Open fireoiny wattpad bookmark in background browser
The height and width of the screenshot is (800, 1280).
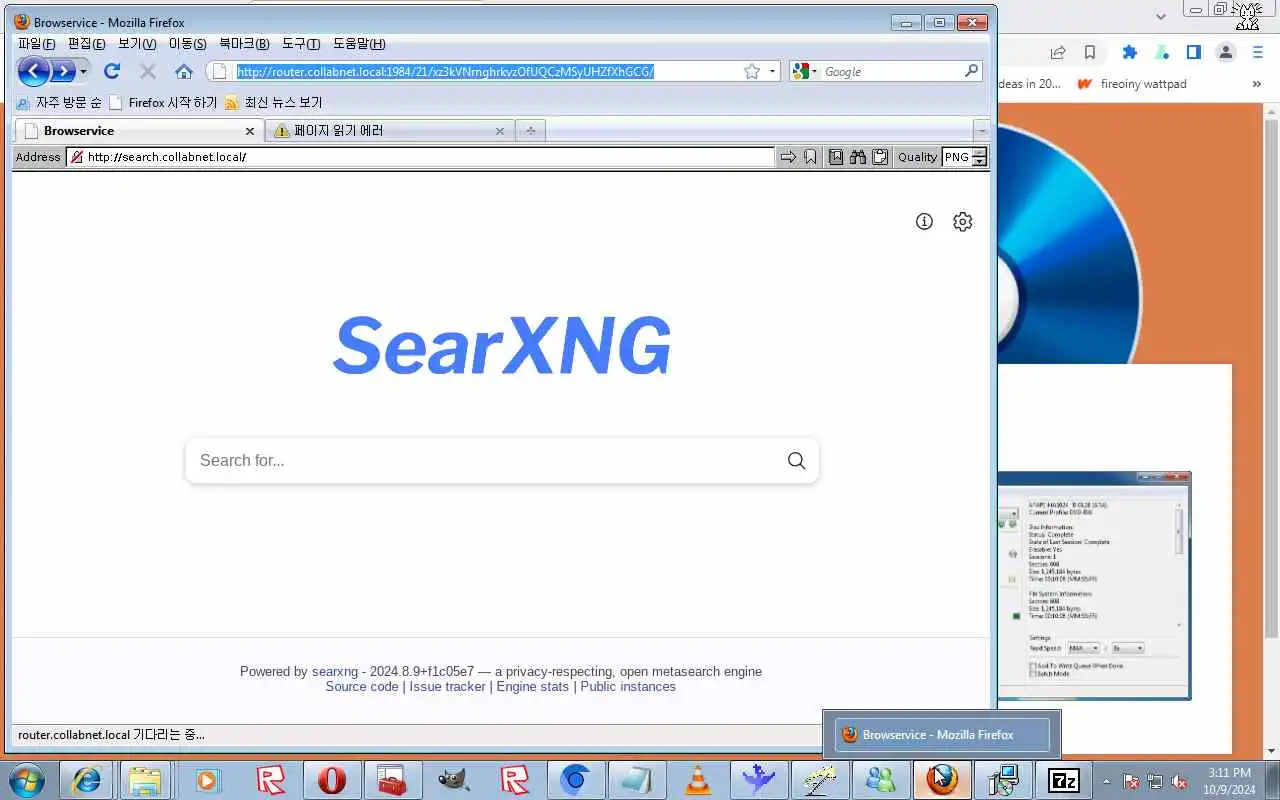tap(1132, 84)
